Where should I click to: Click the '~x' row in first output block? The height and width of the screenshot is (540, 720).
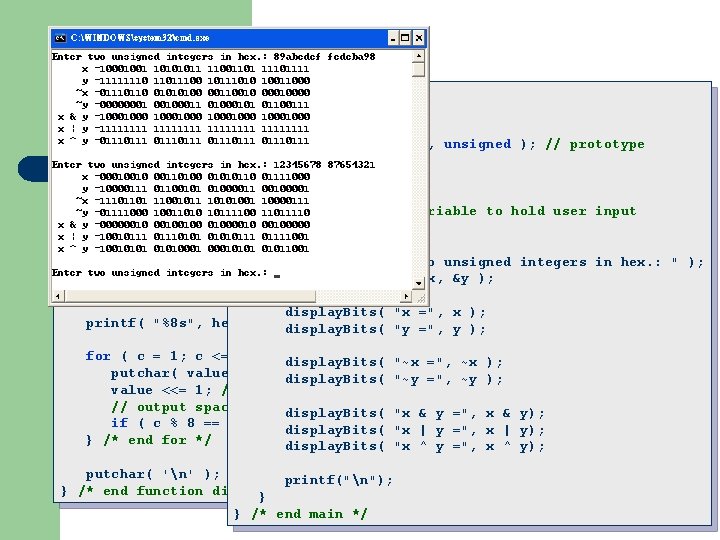(x=193, y=93)
